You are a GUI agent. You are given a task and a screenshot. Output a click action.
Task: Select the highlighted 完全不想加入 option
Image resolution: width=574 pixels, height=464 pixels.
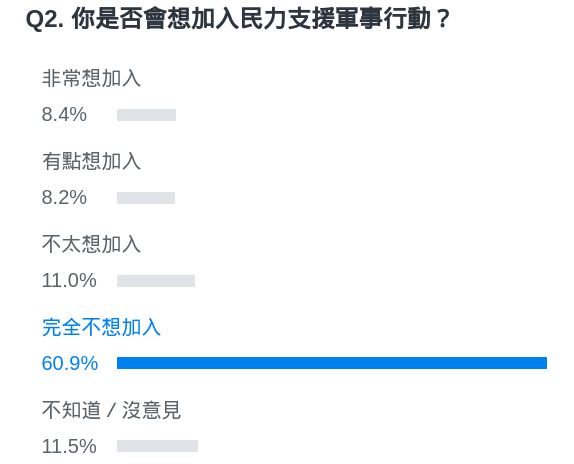pos(101,327)
